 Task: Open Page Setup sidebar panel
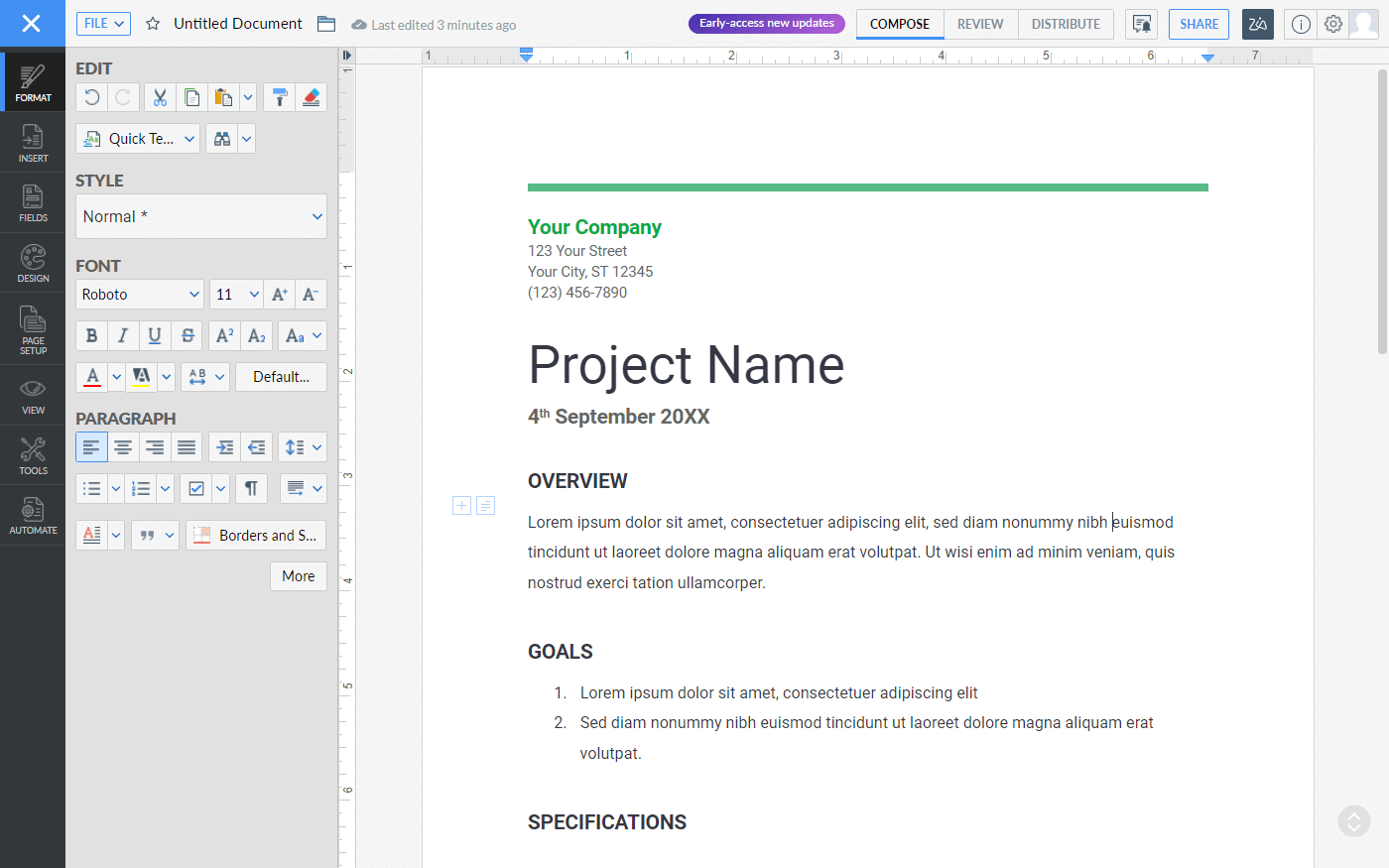(33, 329)
